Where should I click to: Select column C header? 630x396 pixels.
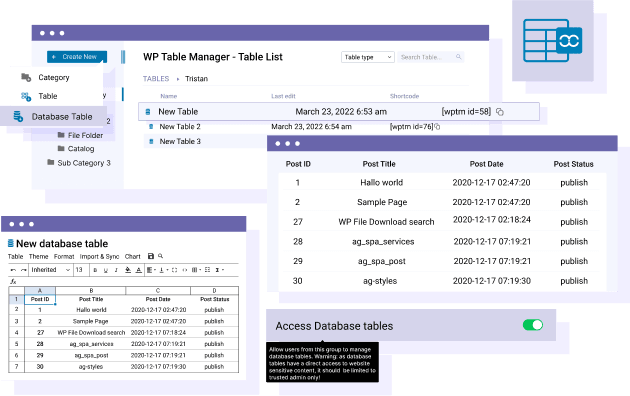(x=158, y=290)
